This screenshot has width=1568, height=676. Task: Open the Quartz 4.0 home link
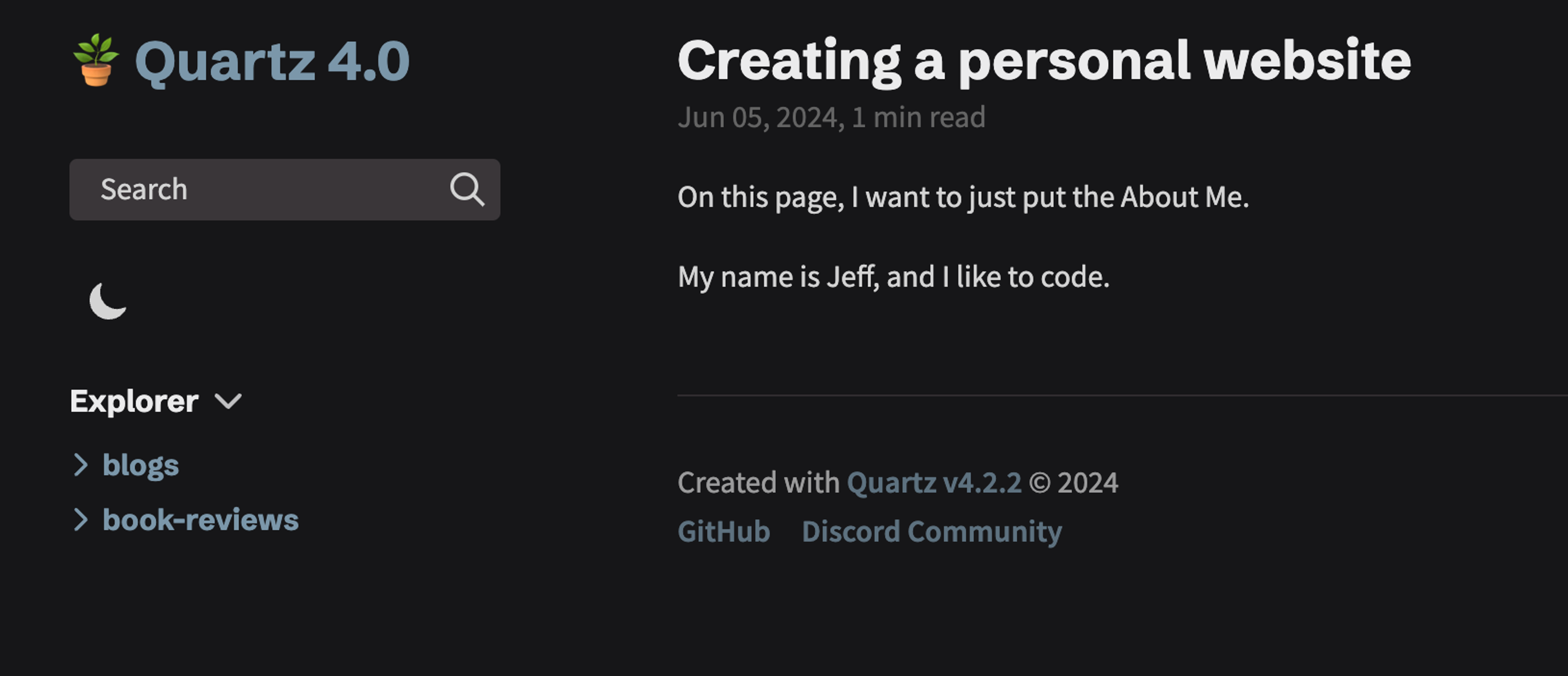click(272, 62)
